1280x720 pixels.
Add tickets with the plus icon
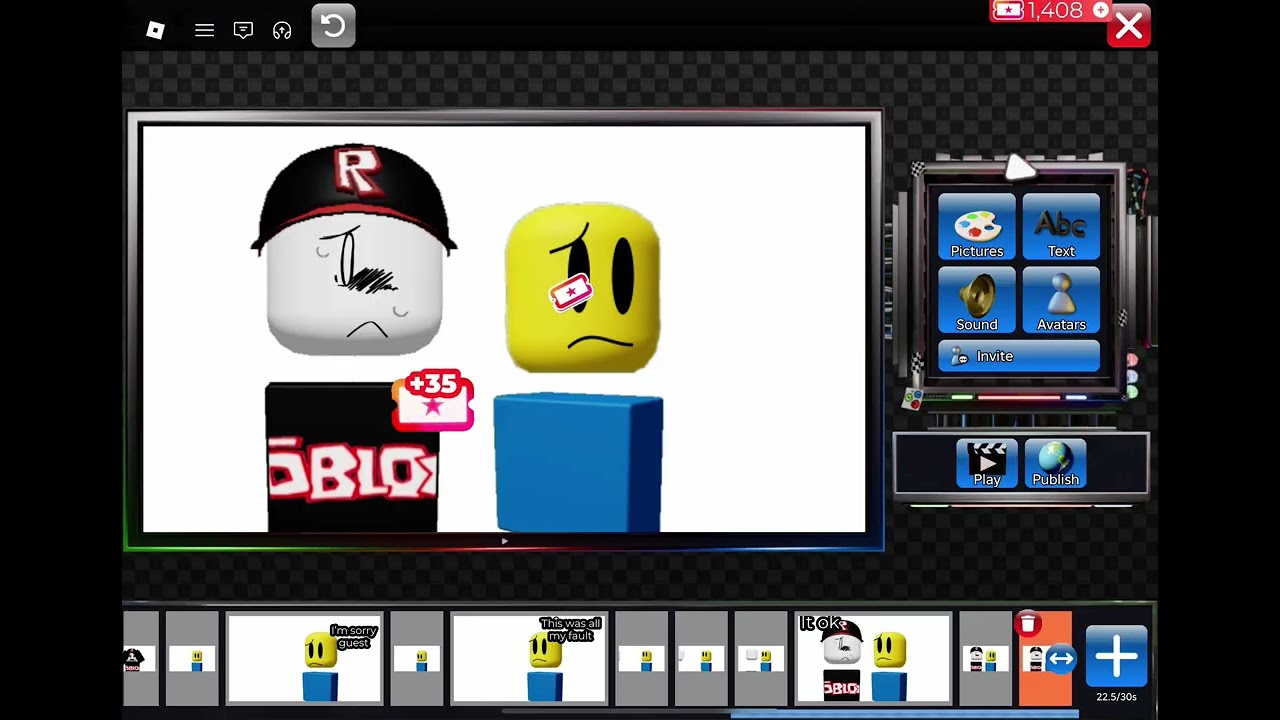pos(1101,10)
